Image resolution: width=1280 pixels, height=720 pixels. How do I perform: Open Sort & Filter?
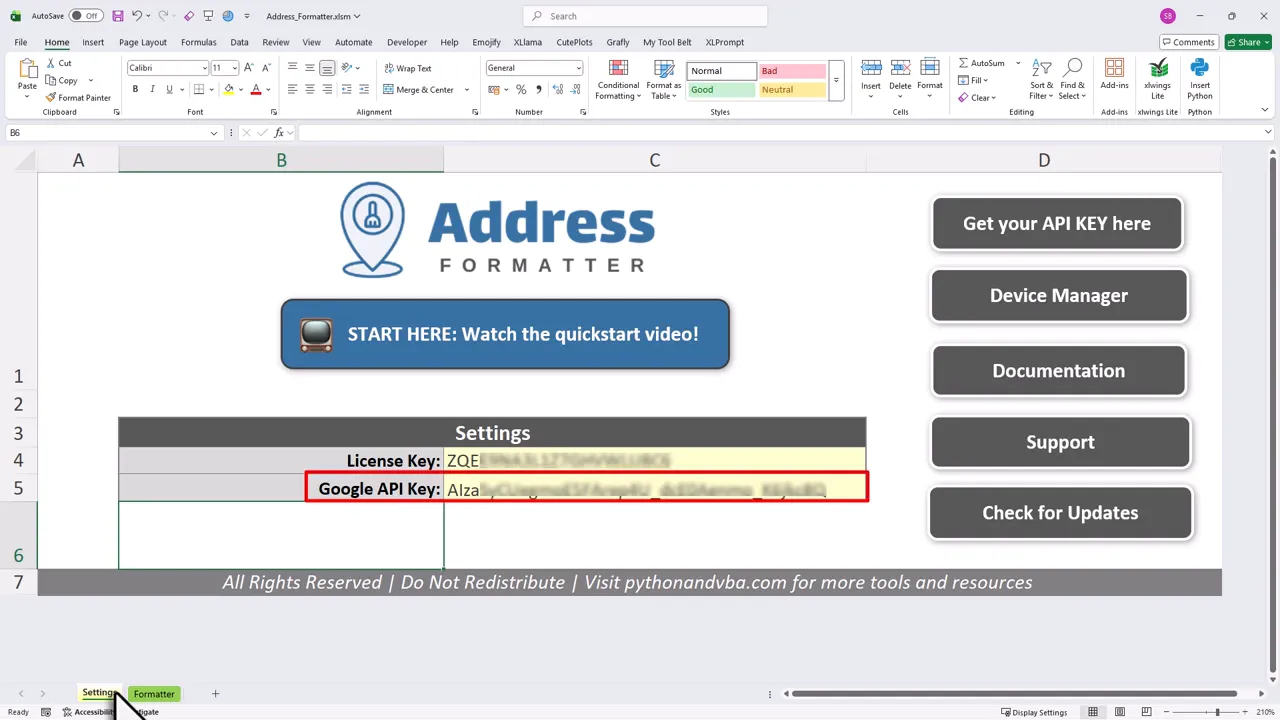pyautogui.click(x=1041, y=80)
